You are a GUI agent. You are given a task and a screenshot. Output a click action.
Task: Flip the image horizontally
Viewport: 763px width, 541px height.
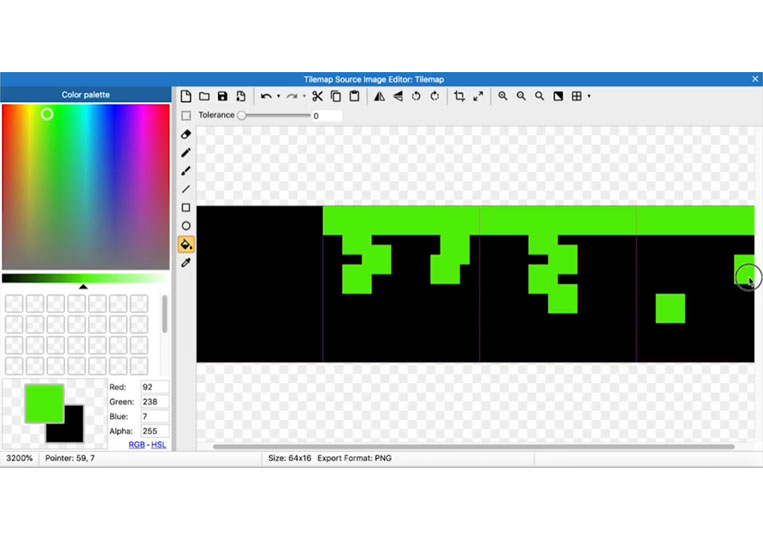click(x=379, y=96)
